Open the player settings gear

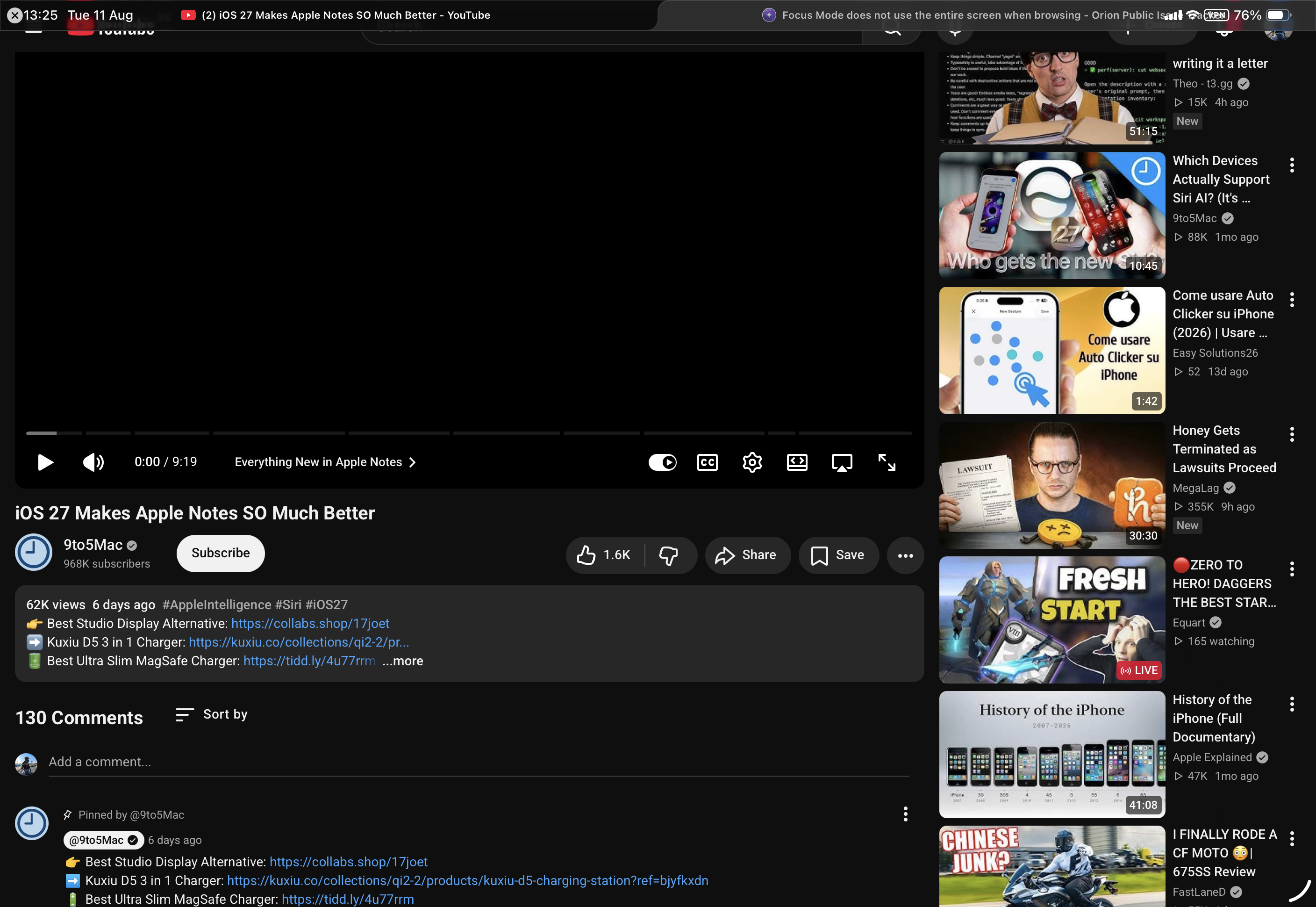pyautogui.click(x=752, y=462)
